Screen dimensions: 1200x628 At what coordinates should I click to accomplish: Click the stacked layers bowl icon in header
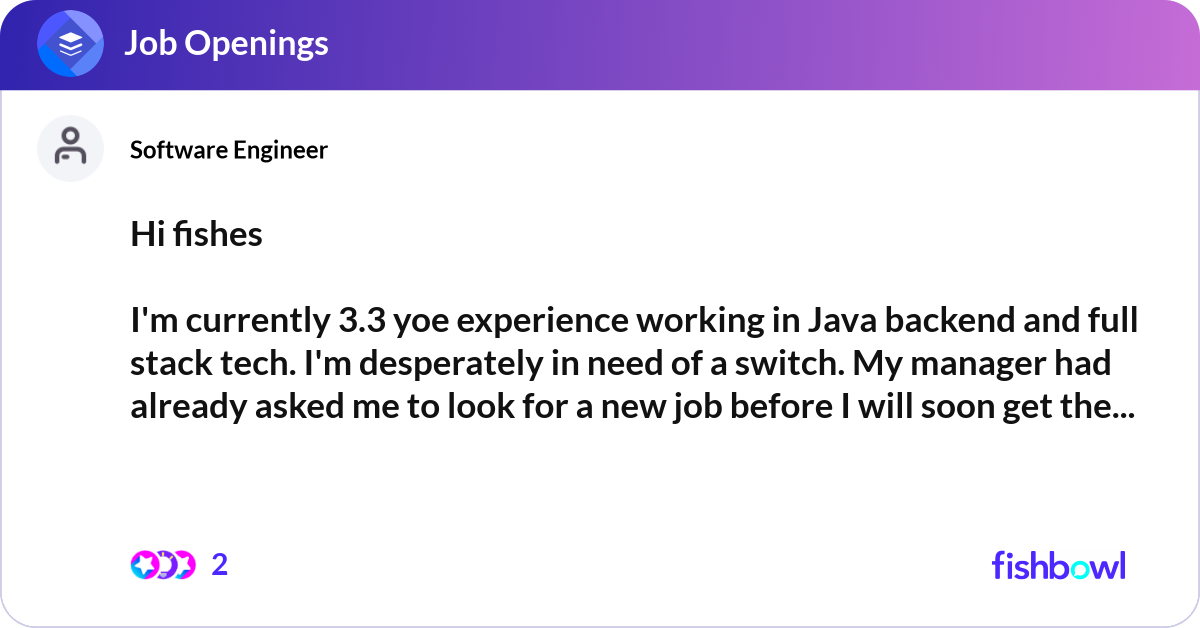[x=71, y=44]
